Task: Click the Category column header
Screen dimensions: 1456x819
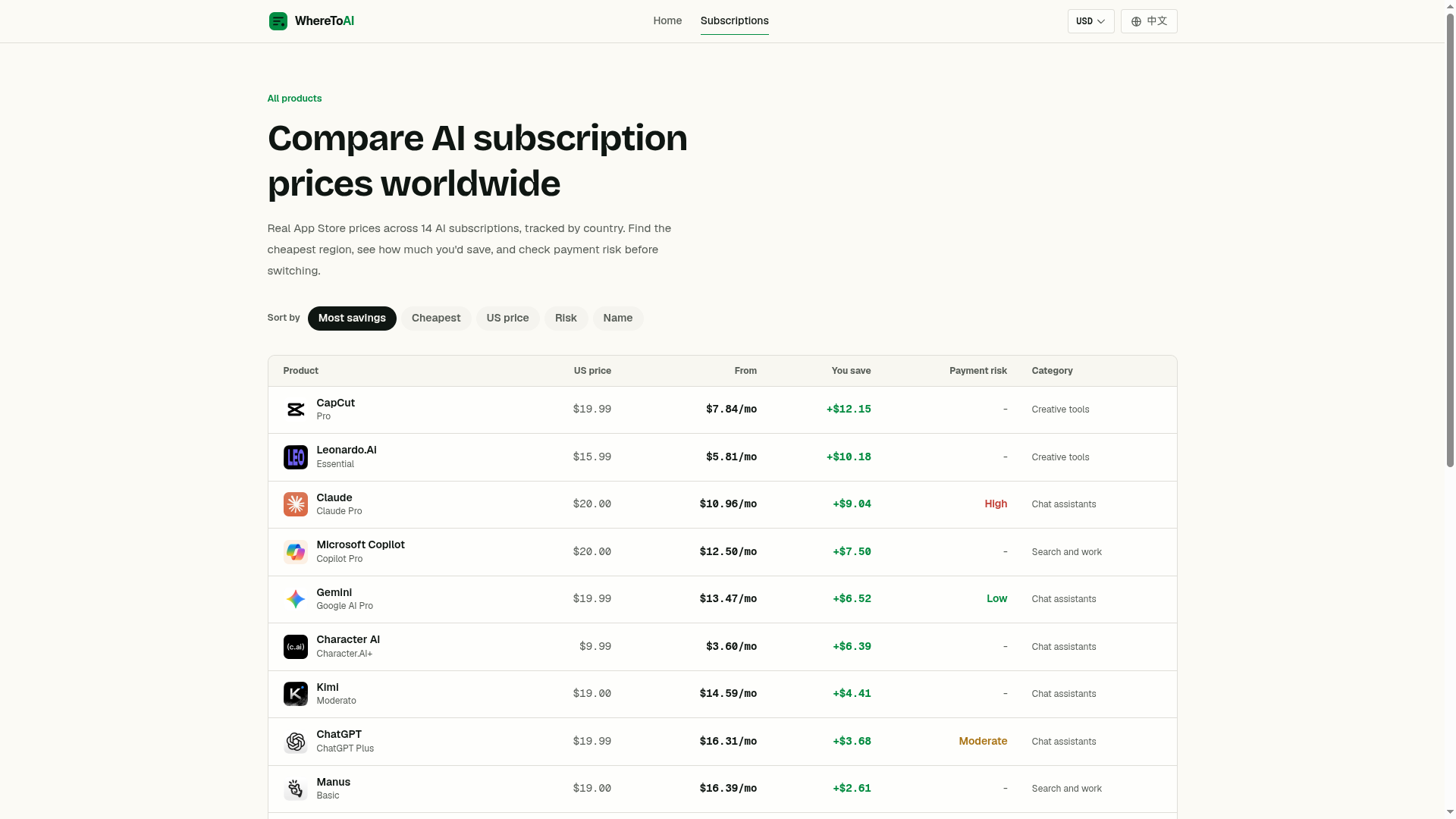Action: pos(1052,371)
